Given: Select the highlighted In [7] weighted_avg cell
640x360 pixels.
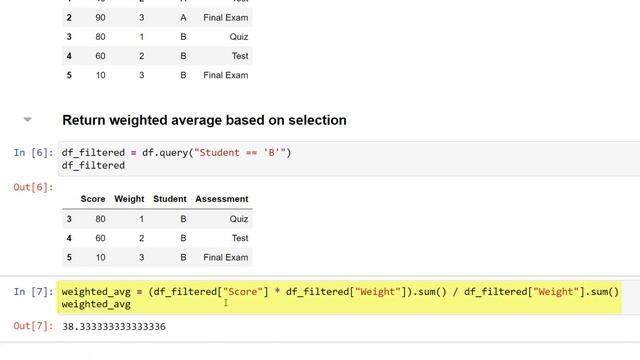Looking at the screenshot, I should click(340, 298).
